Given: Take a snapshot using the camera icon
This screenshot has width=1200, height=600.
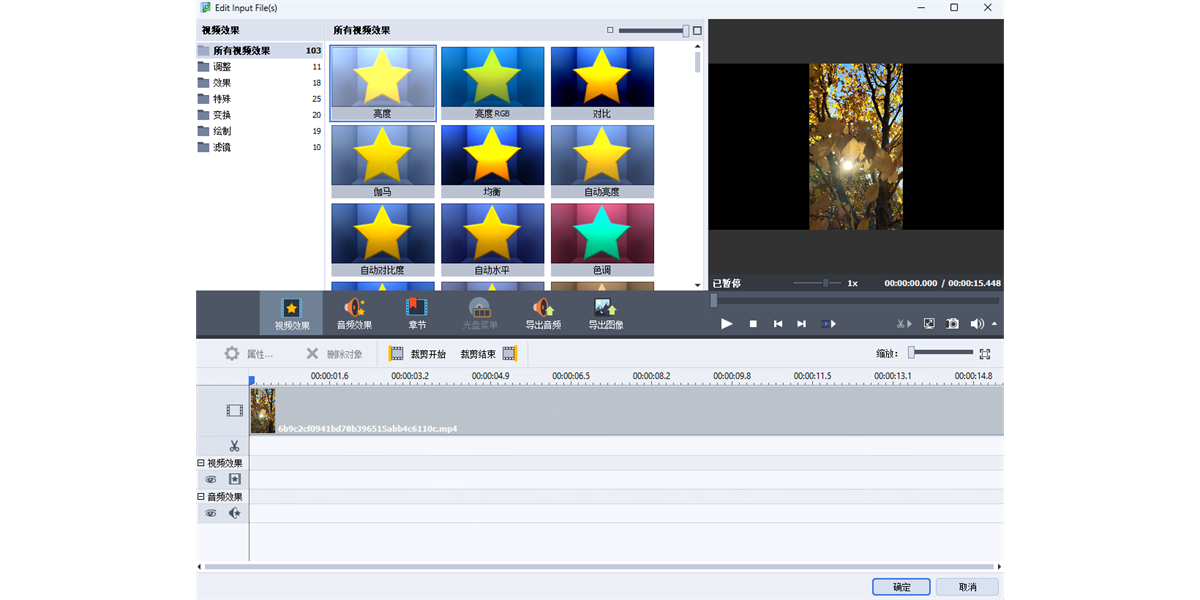Looking at the screenshot, I should [952, 323].
